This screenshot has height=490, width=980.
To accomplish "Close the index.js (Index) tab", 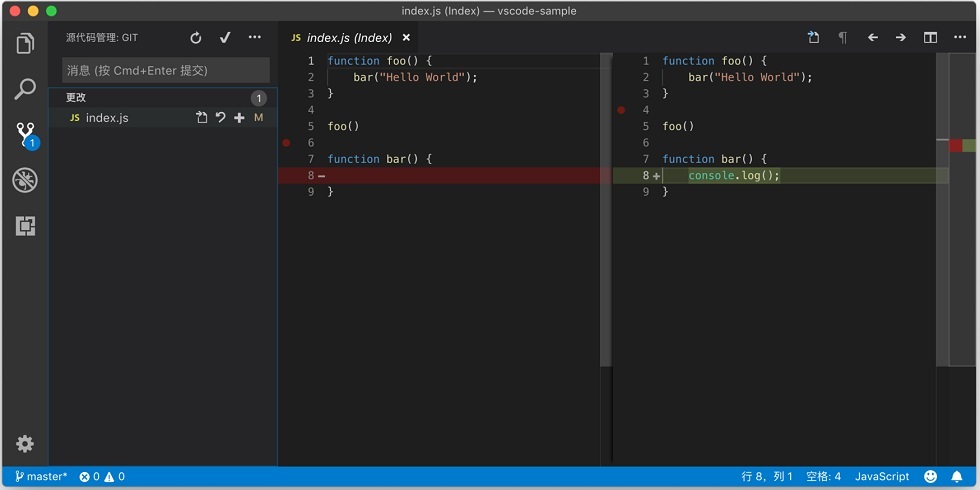I will (406, 38).
